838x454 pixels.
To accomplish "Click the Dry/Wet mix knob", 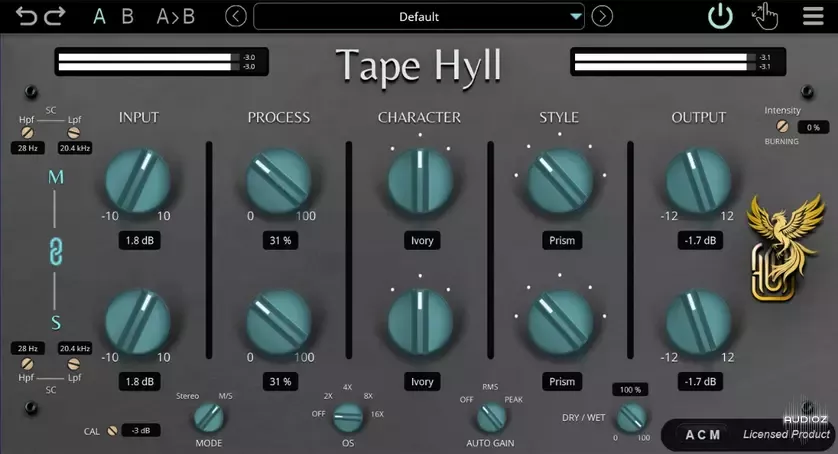I will tap(631, 417).
